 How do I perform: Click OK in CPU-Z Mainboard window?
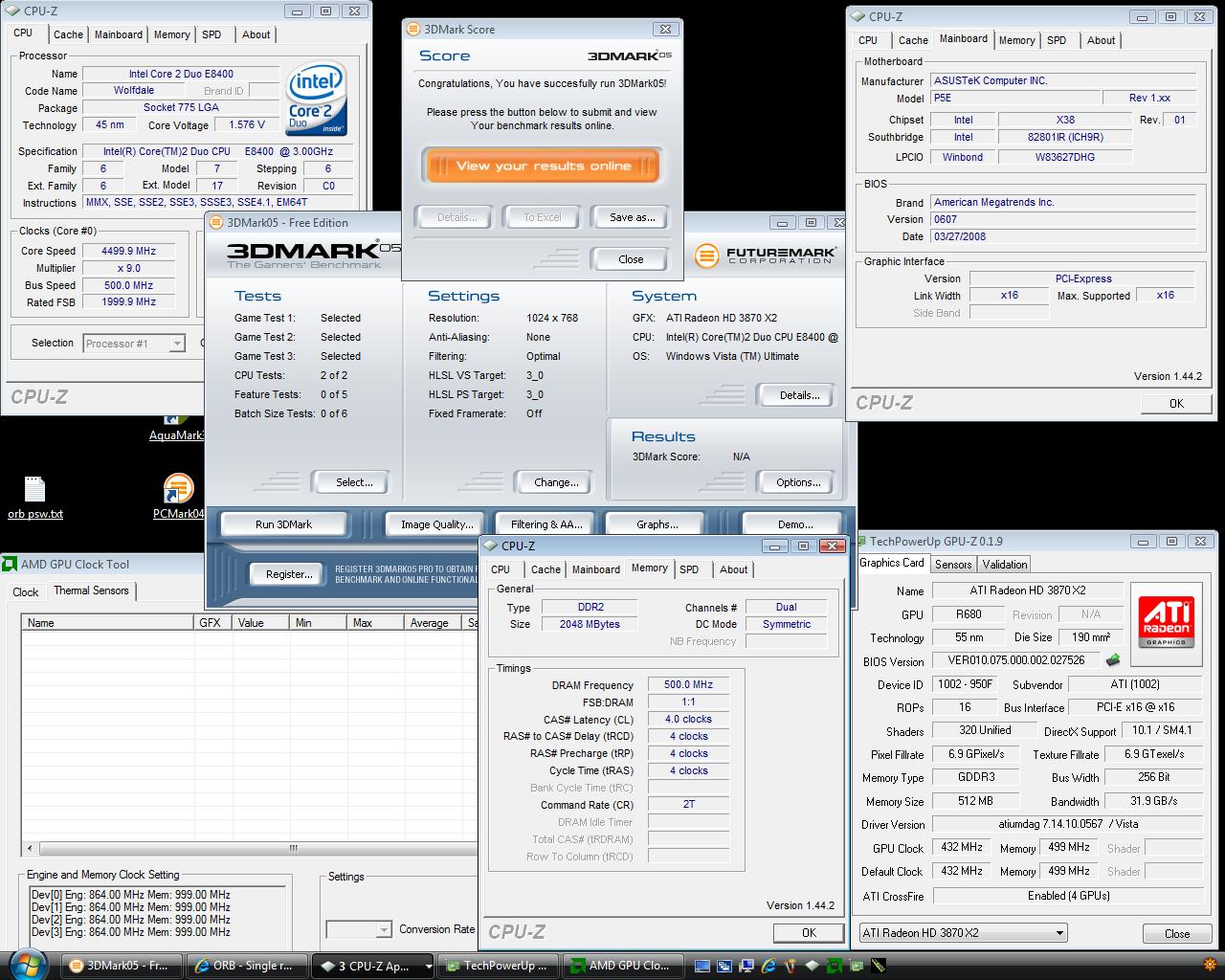[1176, 404]
